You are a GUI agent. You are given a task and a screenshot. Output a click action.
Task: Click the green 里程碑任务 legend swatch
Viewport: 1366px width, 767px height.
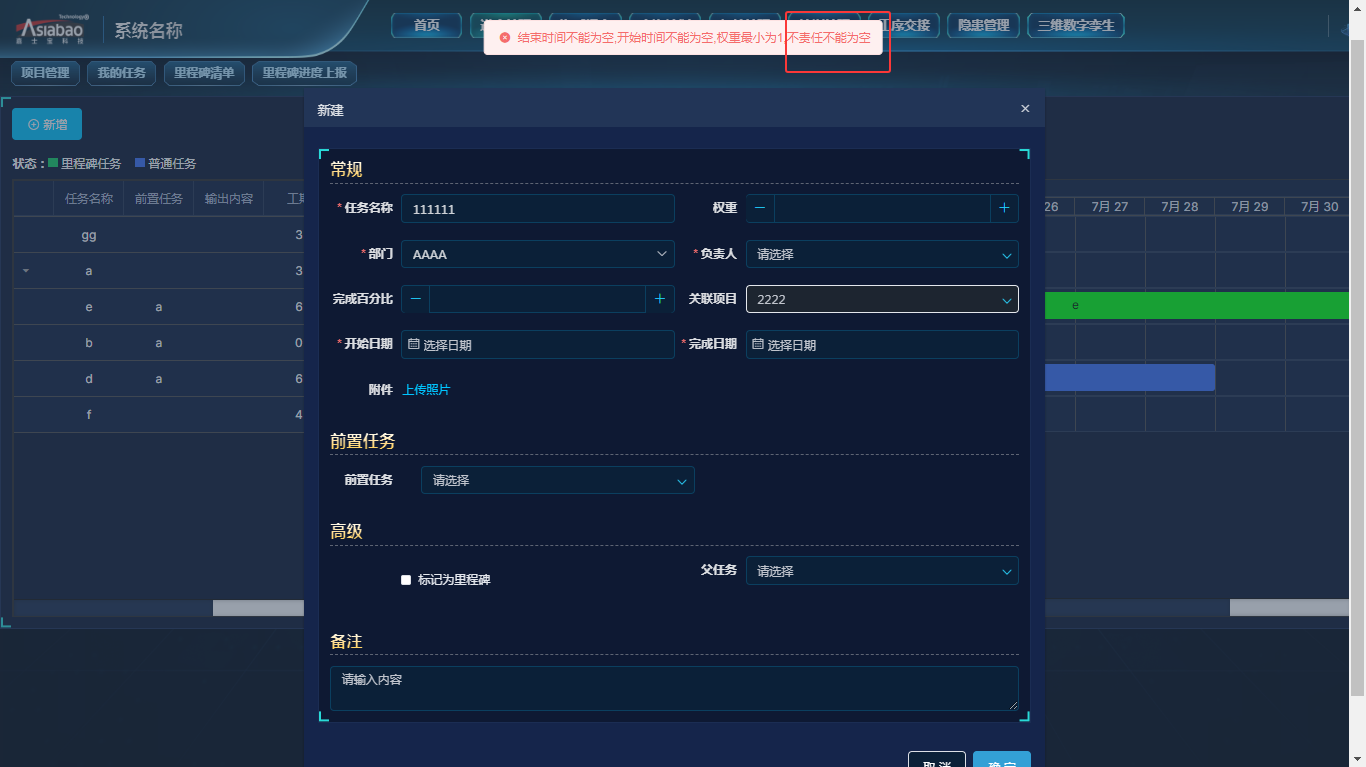[x=53, y=162]
